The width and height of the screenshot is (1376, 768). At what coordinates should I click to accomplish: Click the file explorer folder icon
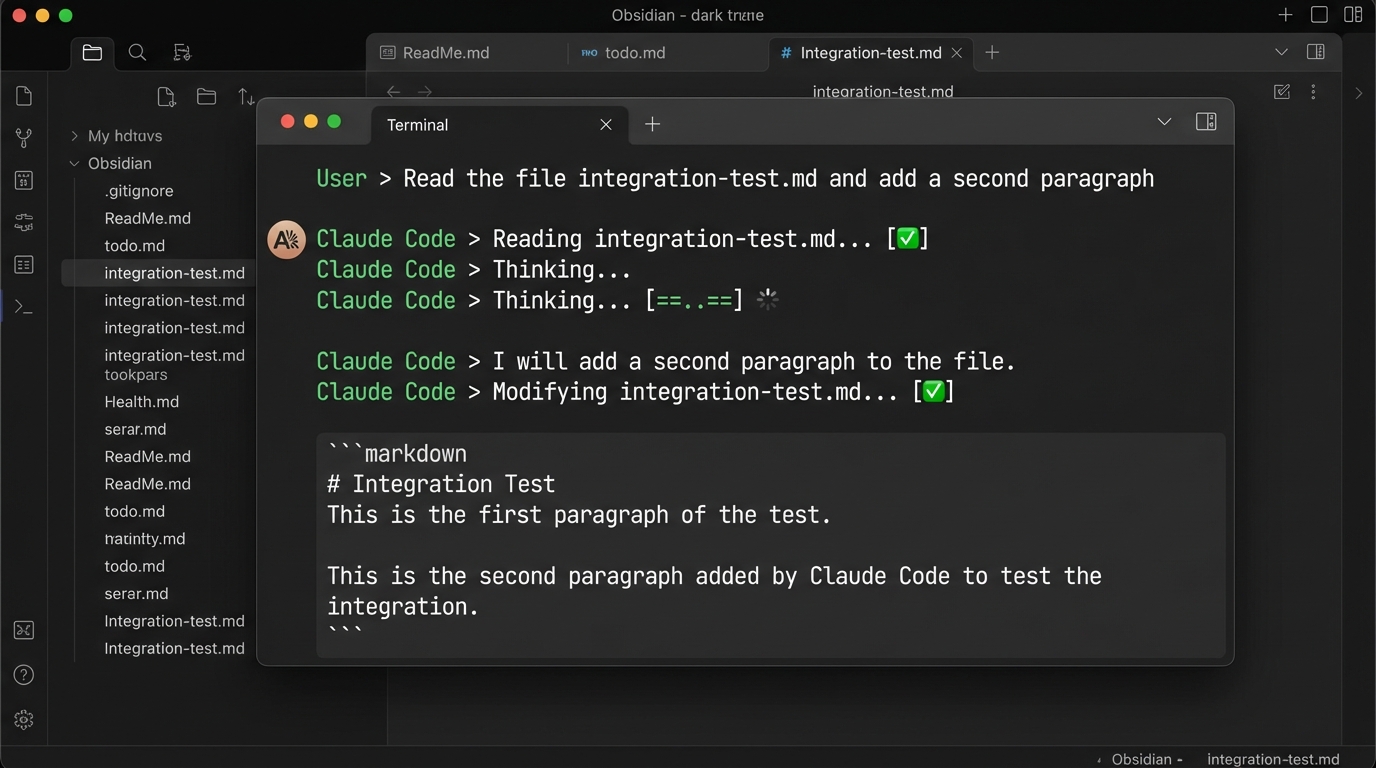tap(92, 53)
